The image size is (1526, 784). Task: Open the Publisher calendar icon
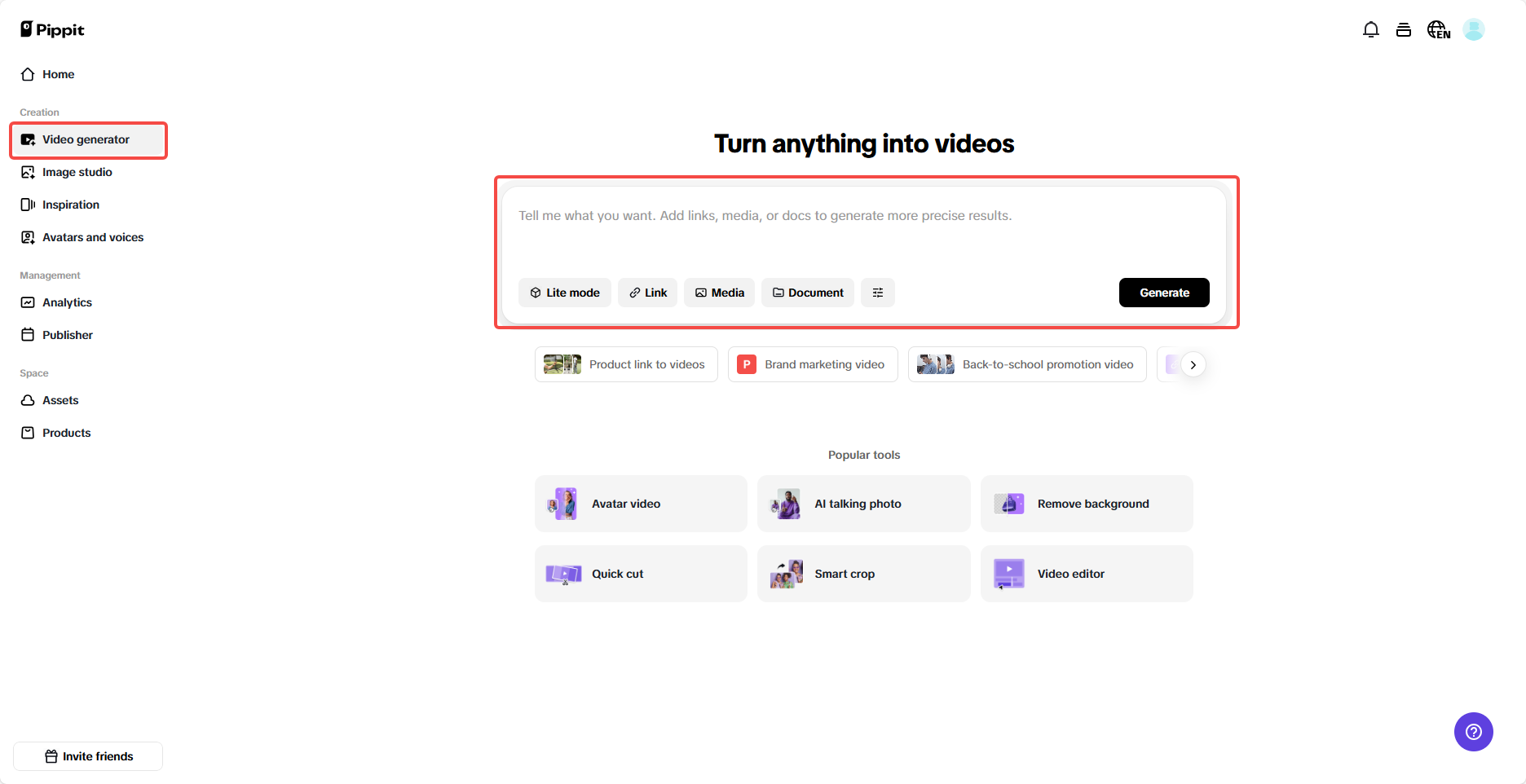coord(28,334)
